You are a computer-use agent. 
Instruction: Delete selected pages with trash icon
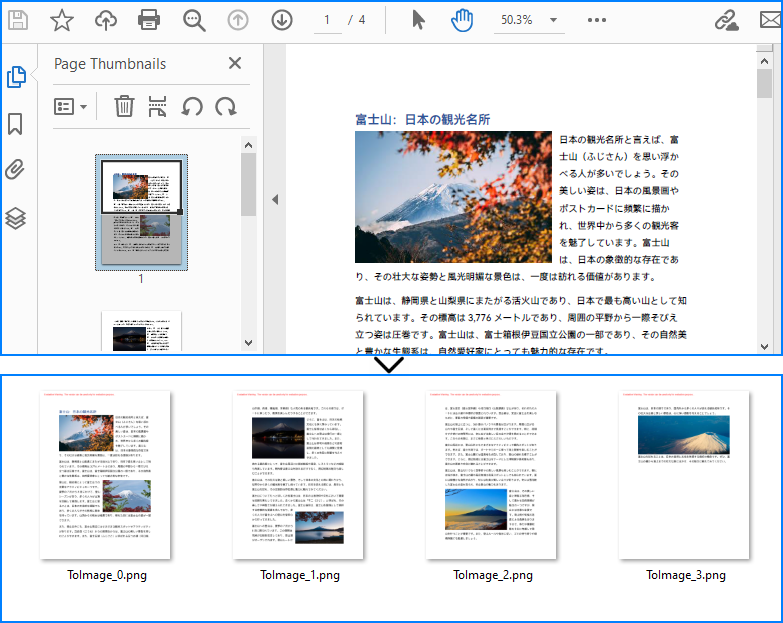(x=124, y=106)
